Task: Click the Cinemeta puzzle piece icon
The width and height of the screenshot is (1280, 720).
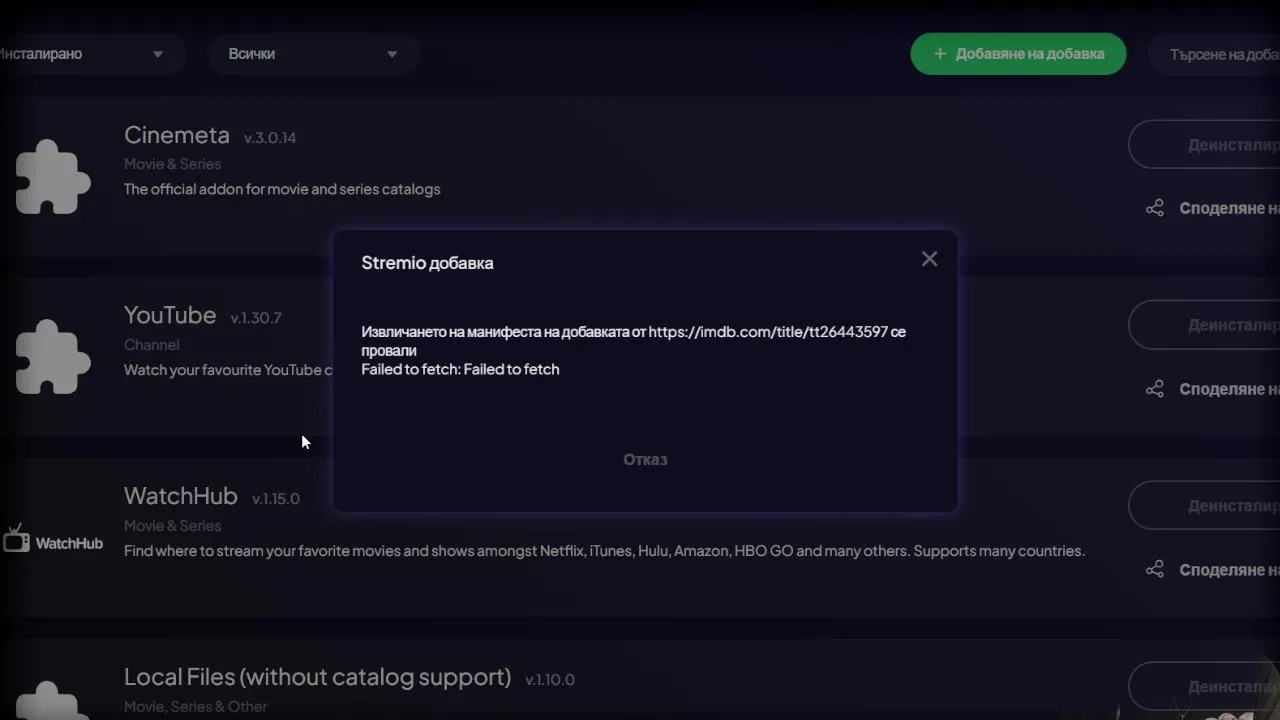Action: (x=52, y=177)
